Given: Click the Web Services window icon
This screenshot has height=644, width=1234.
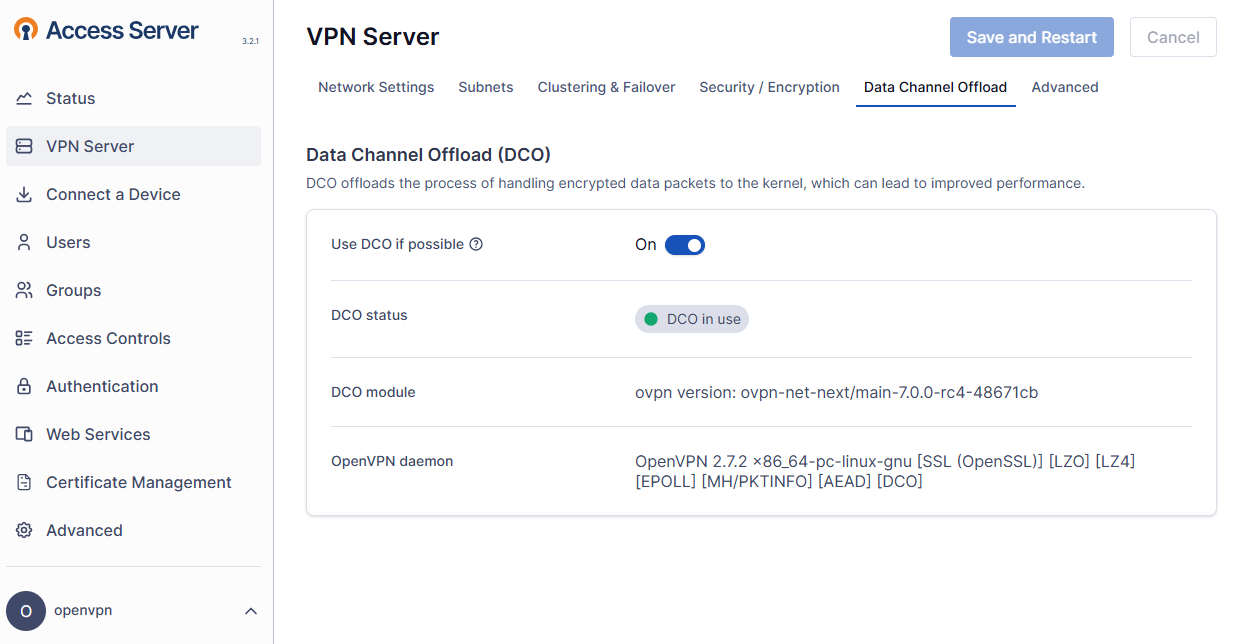Looking at the screenshot, I should (25, 434).
